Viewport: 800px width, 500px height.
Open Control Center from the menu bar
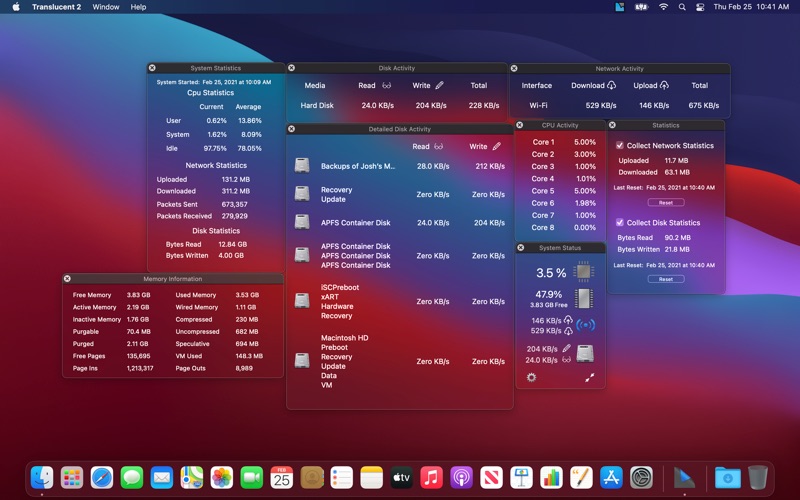tap(700, 7)
